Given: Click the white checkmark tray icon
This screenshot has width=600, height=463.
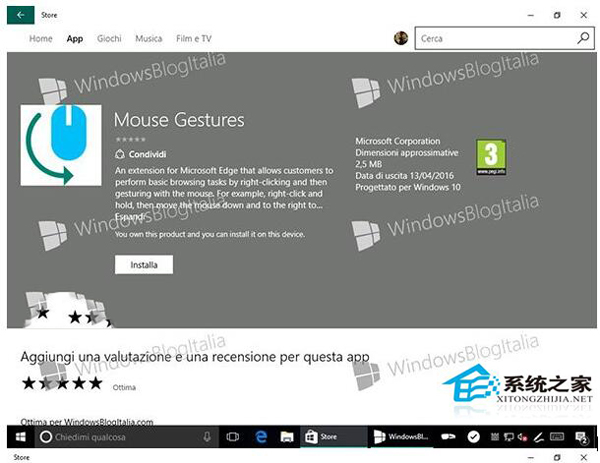Looking at the screenshot, I should click(x=473, y=437).
